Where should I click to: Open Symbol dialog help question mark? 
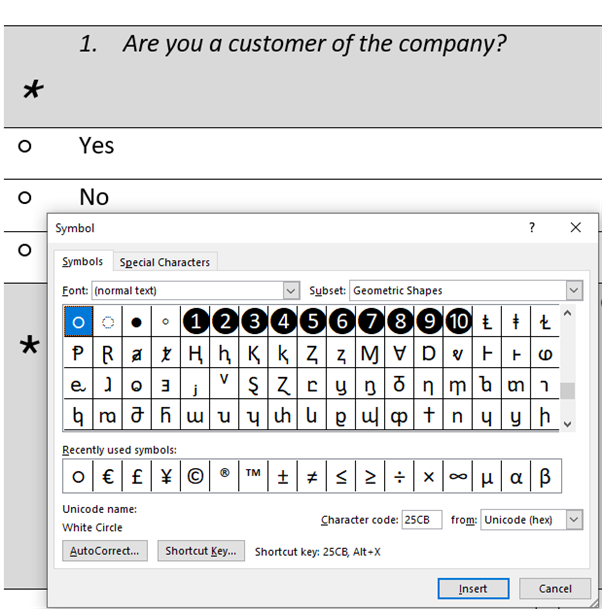[x=532, y=228]
